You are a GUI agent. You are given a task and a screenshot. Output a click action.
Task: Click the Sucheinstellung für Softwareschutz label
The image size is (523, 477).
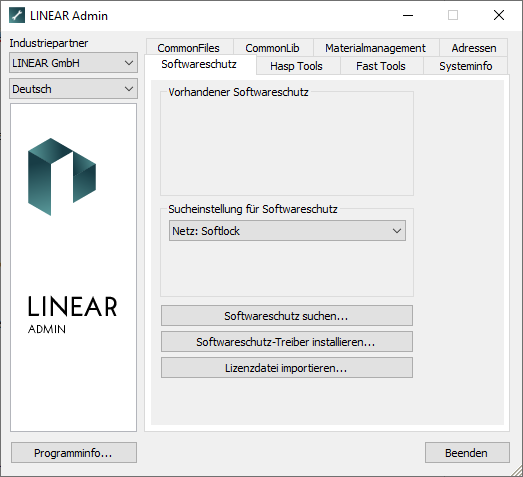pyautogui.click(x=252, y=209)
